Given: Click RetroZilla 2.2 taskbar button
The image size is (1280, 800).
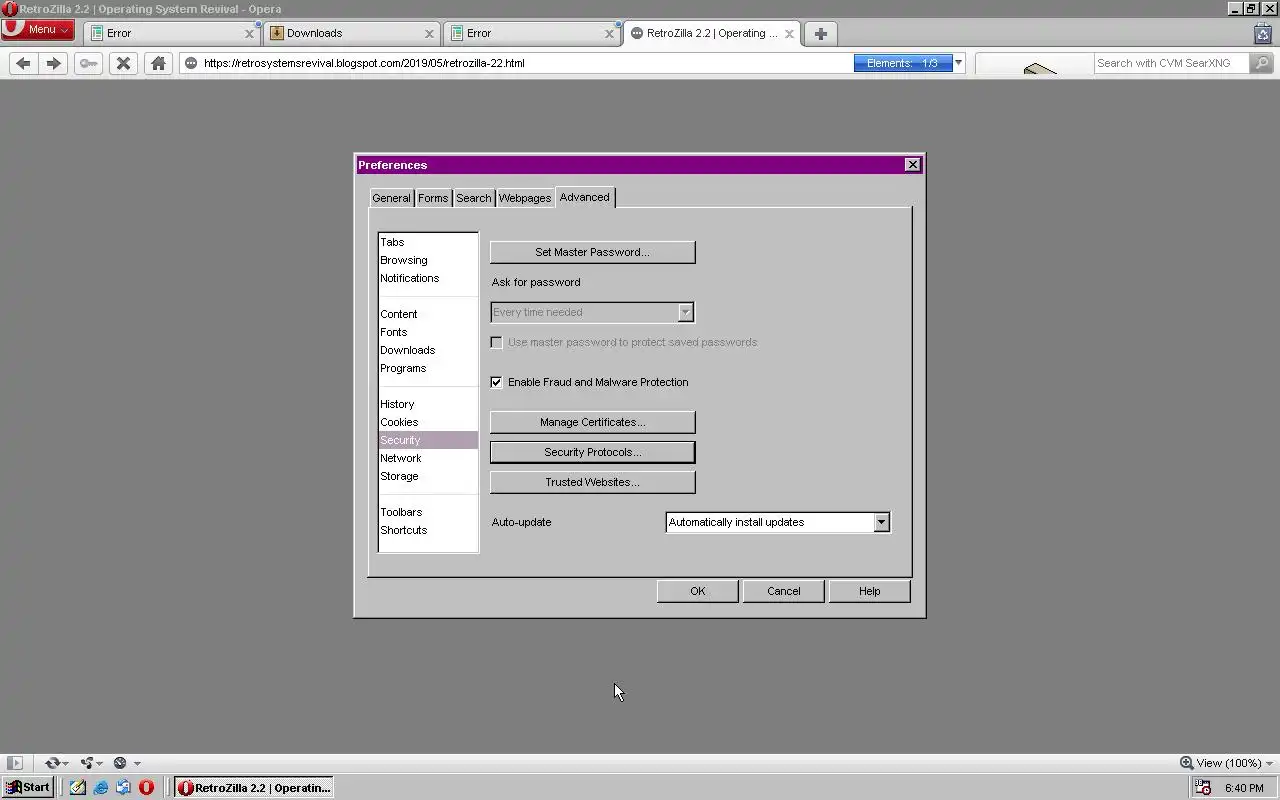Looking at the screenshot, I should (x=254, y=787).
